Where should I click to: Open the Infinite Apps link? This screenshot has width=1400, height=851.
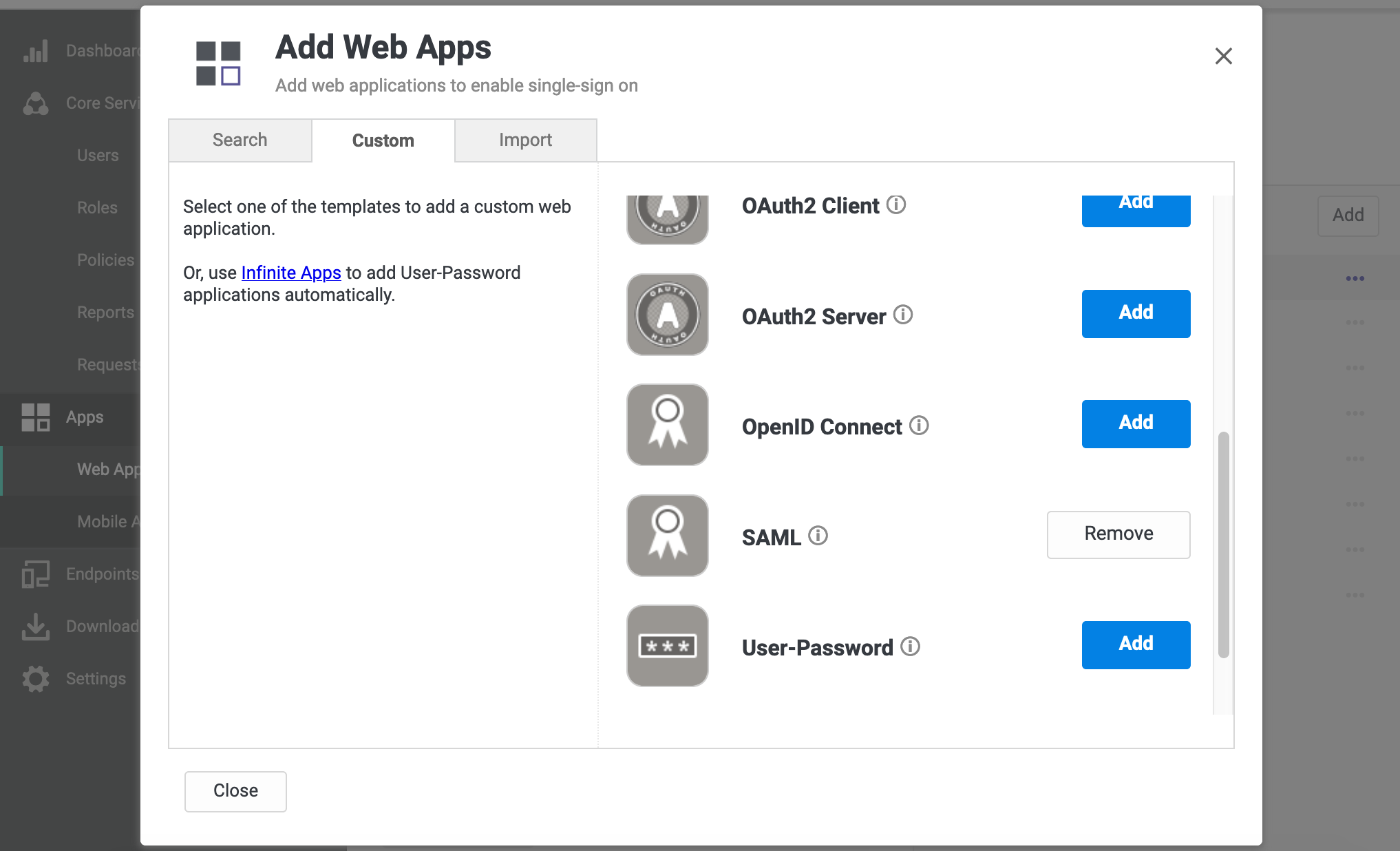coord(290,273)
